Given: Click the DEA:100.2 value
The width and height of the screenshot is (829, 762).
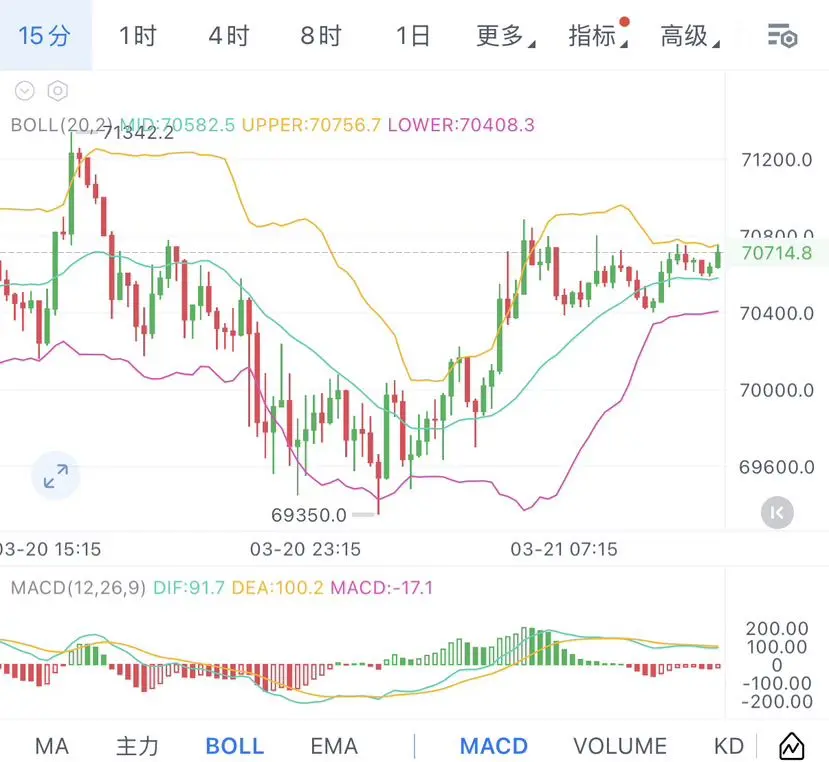Looking at the screenshot, I should (278, 587).
